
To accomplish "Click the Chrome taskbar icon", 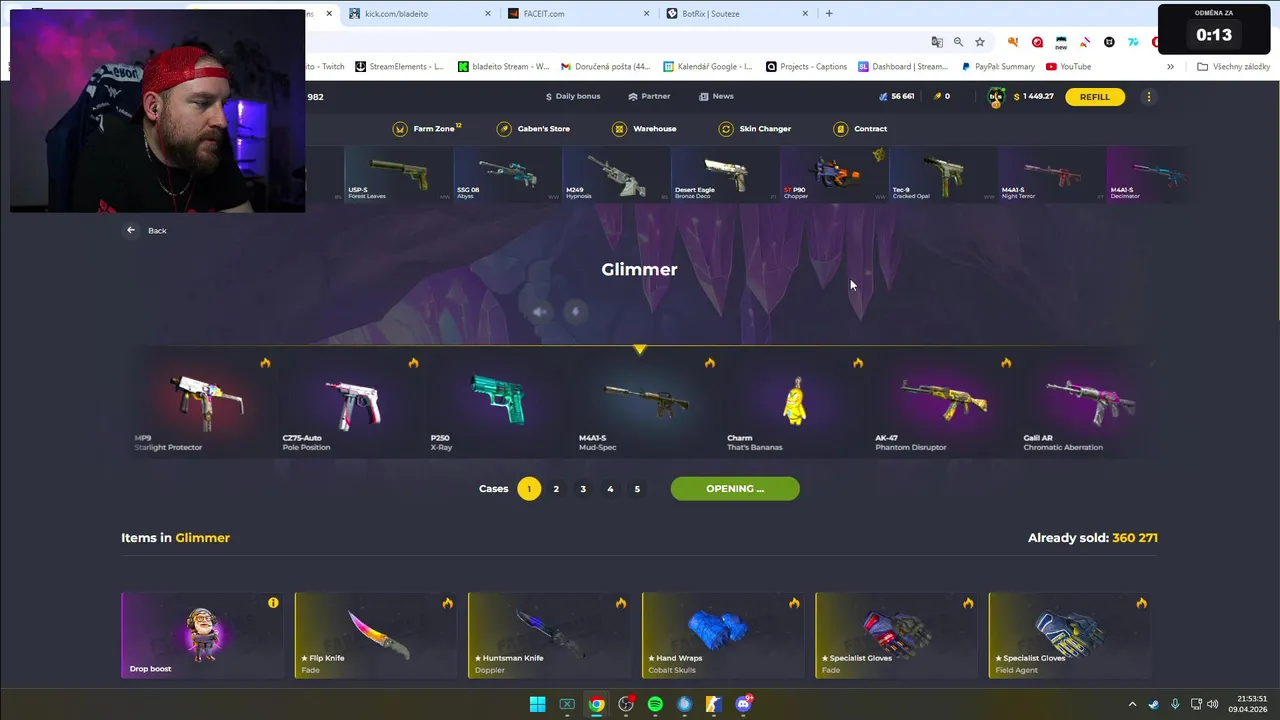I will pyautogui.click(x=596, y=704).
